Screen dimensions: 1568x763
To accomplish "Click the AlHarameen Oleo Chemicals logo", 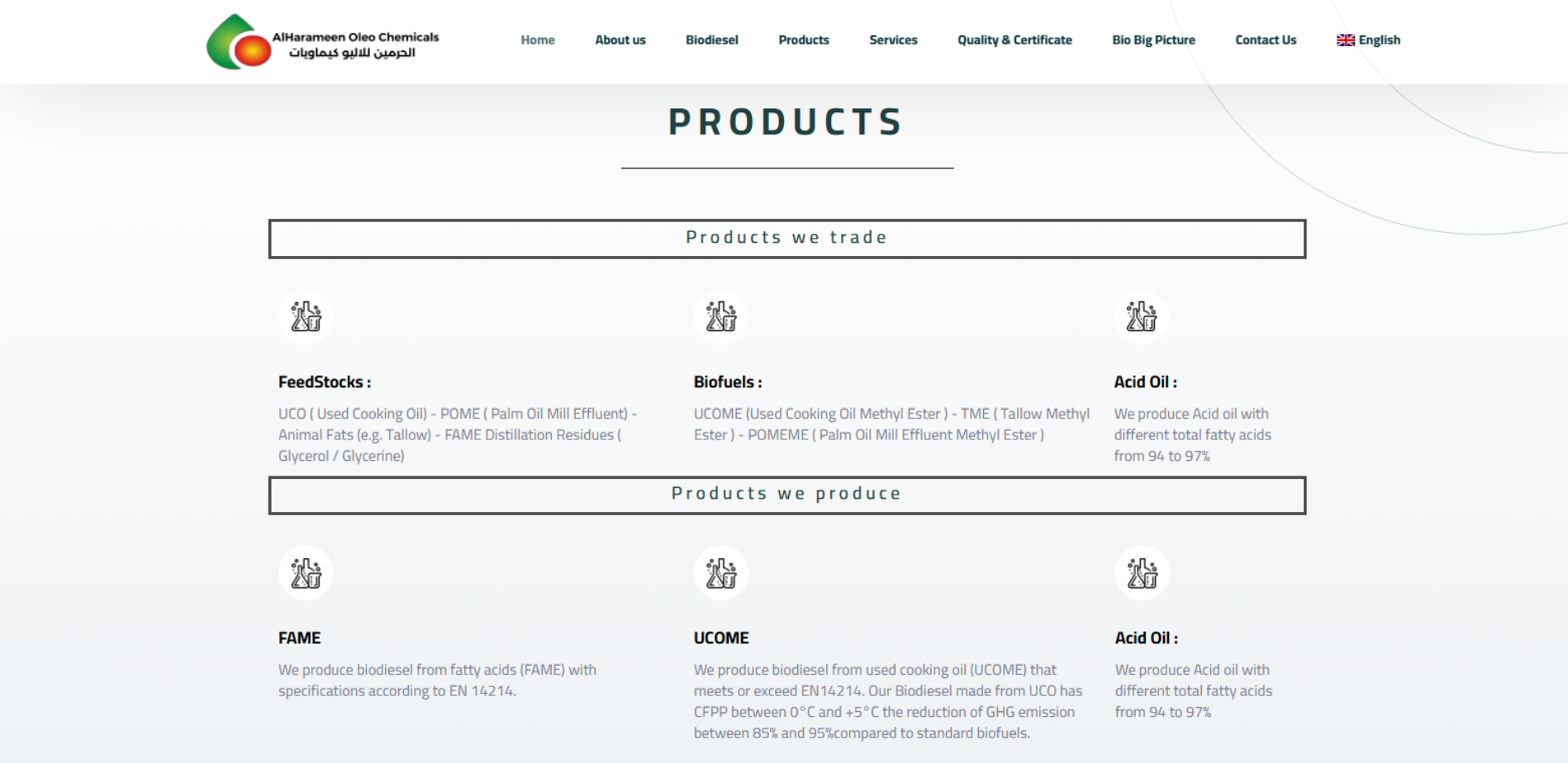I will pos(322,41).
